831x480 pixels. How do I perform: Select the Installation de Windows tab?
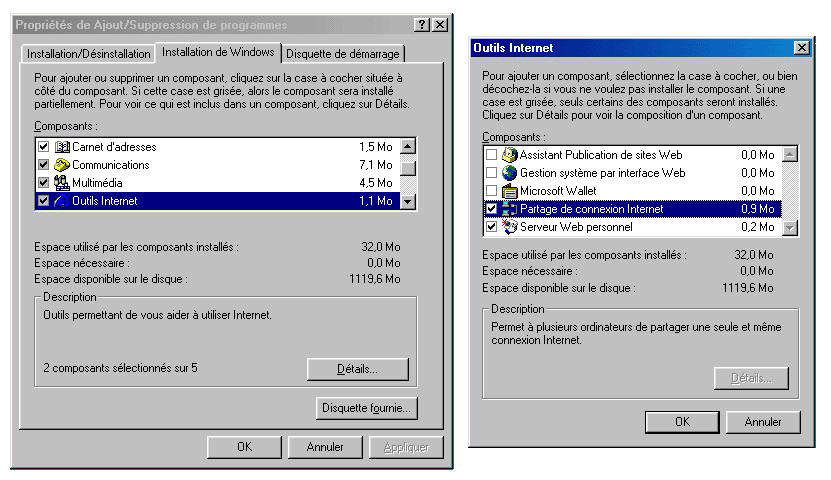point(218,52)
